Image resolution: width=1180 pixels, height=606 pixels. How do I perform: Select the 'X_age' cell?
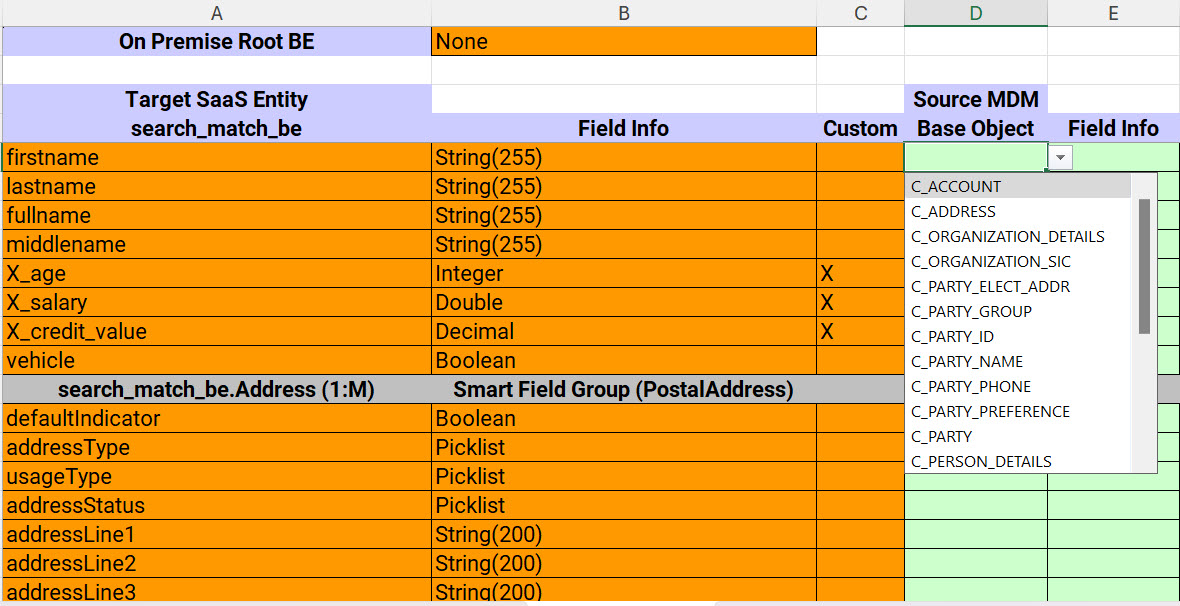pos(217,273)
